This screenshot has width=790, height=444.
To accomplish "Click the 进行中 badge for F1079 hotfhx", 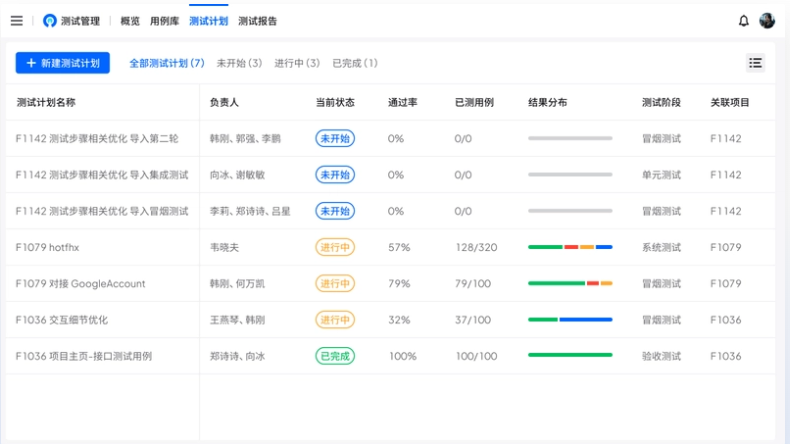I will click(335, 247).
